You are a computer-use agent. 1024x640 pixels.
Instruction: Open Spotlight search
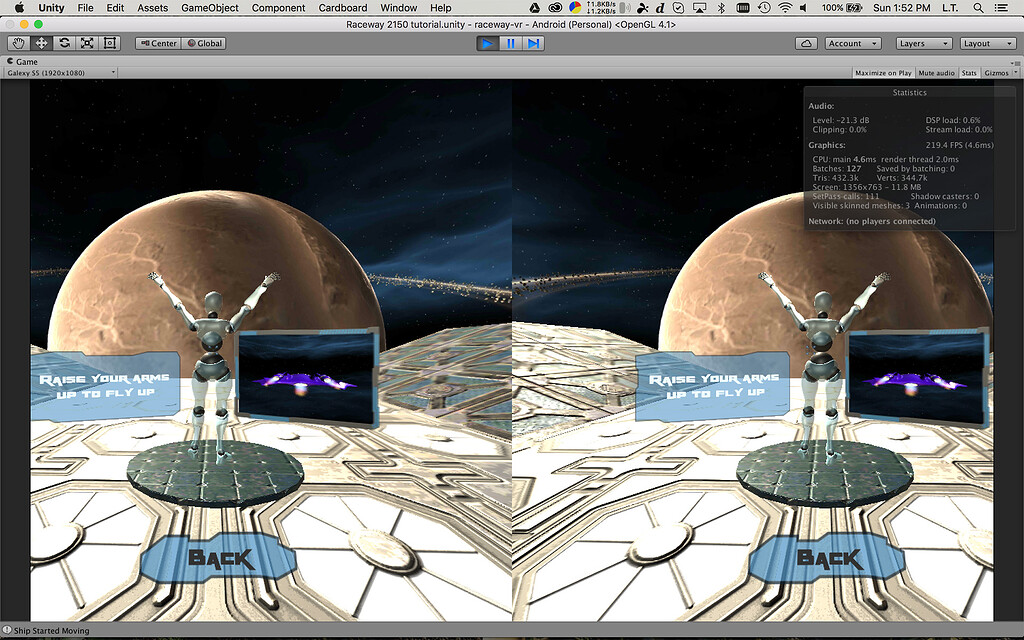tap(978, 8)
